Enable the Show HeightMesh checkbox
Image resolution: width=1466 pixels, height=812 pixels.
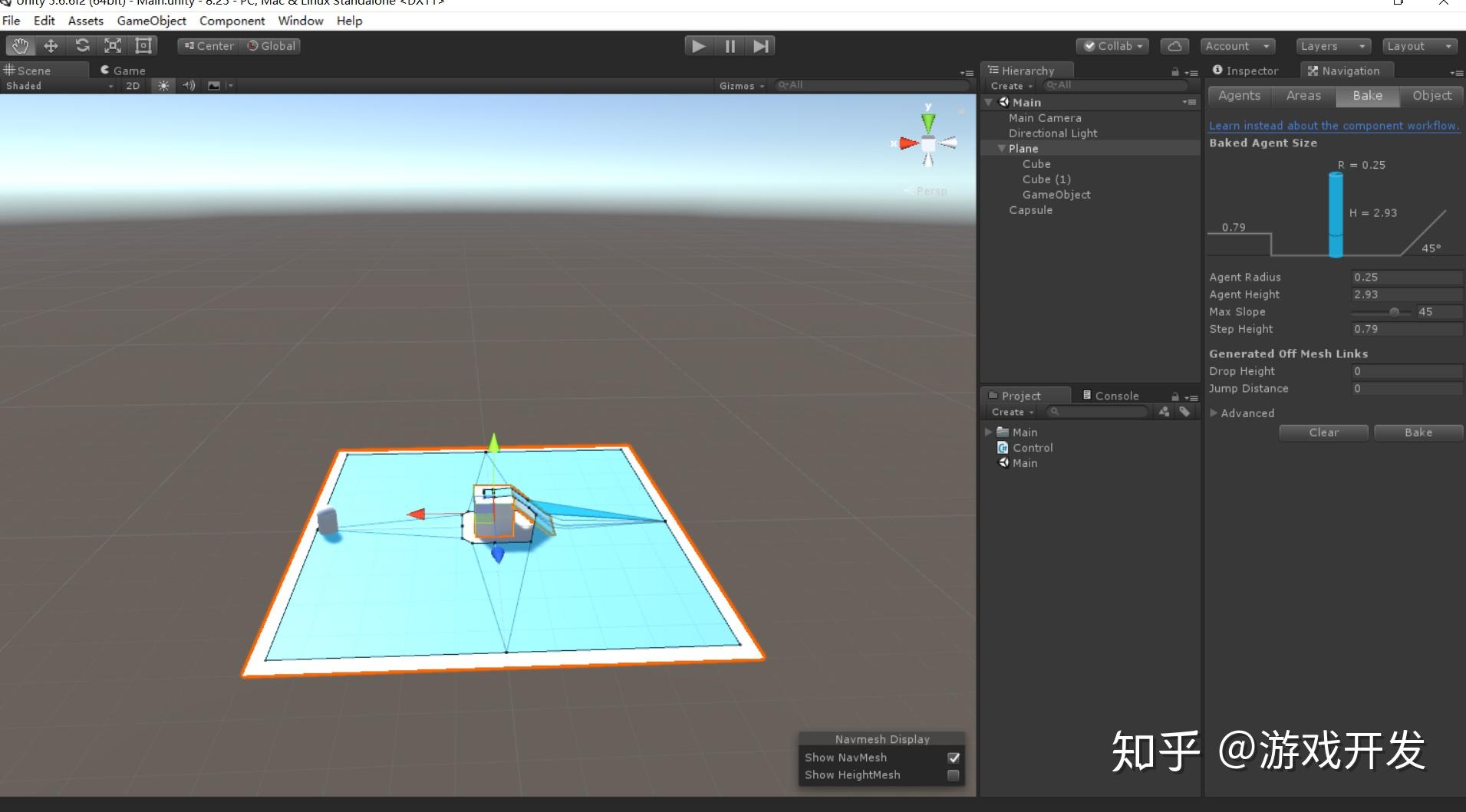954,775
